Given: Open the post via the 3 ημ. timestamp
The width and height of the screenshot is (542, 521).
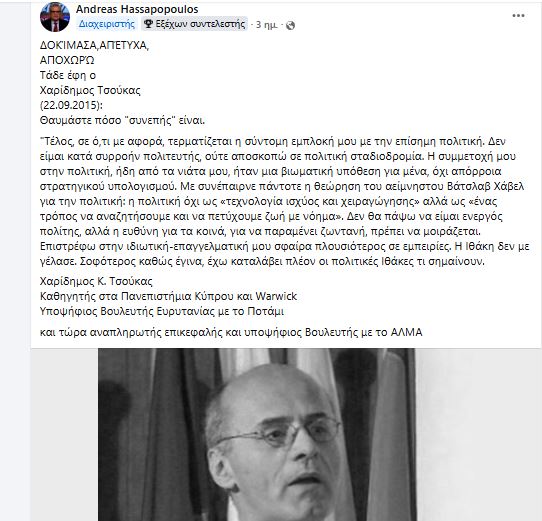Looking at the screenshot, I should 267,25.
